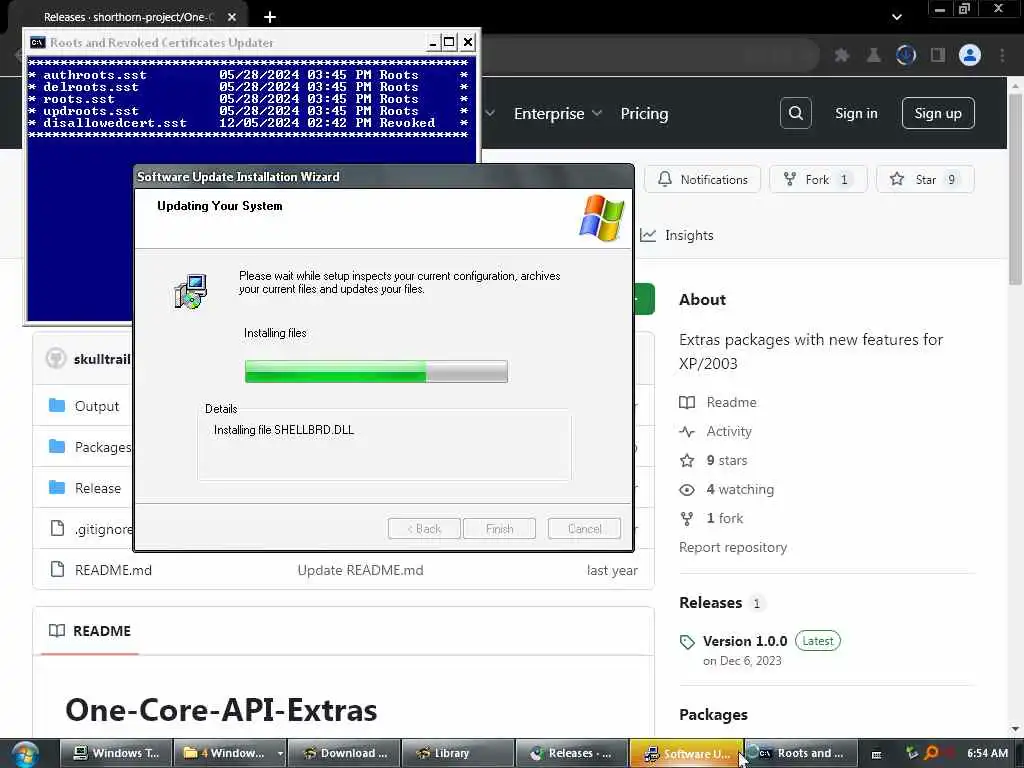Click the 6:54 AM clock
The height and width of the screenshot is (768, 1024).
987,754
